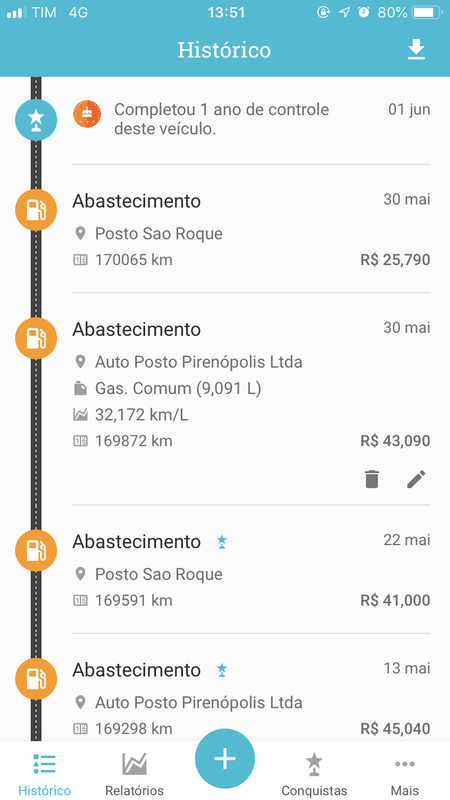
Task: Delete the Auto Posto Pirenópolis refueling entry
Action: point(372,479)
